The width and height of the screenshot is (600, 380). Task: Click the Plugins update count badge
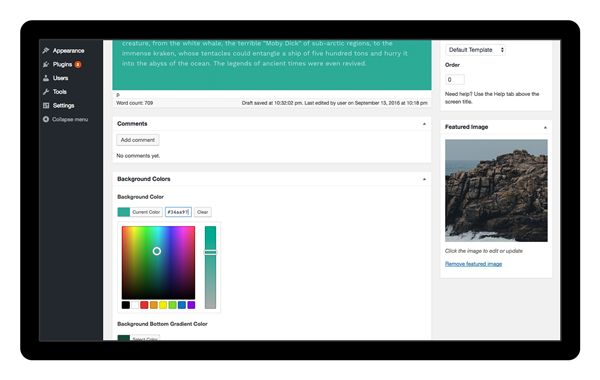pyautogui.click(x=78, y=64)
